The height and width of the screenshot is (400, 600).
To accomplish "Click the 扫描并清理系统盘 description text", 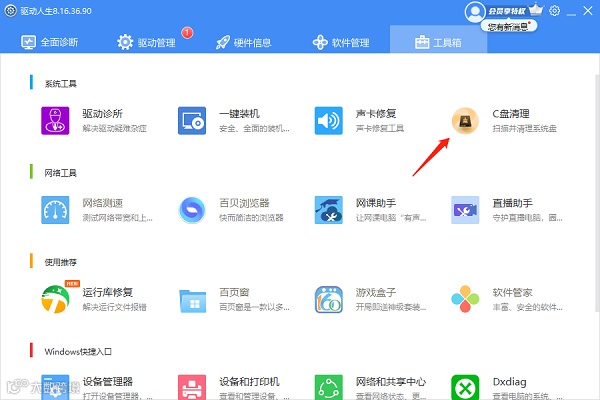I will coord(524,128).
